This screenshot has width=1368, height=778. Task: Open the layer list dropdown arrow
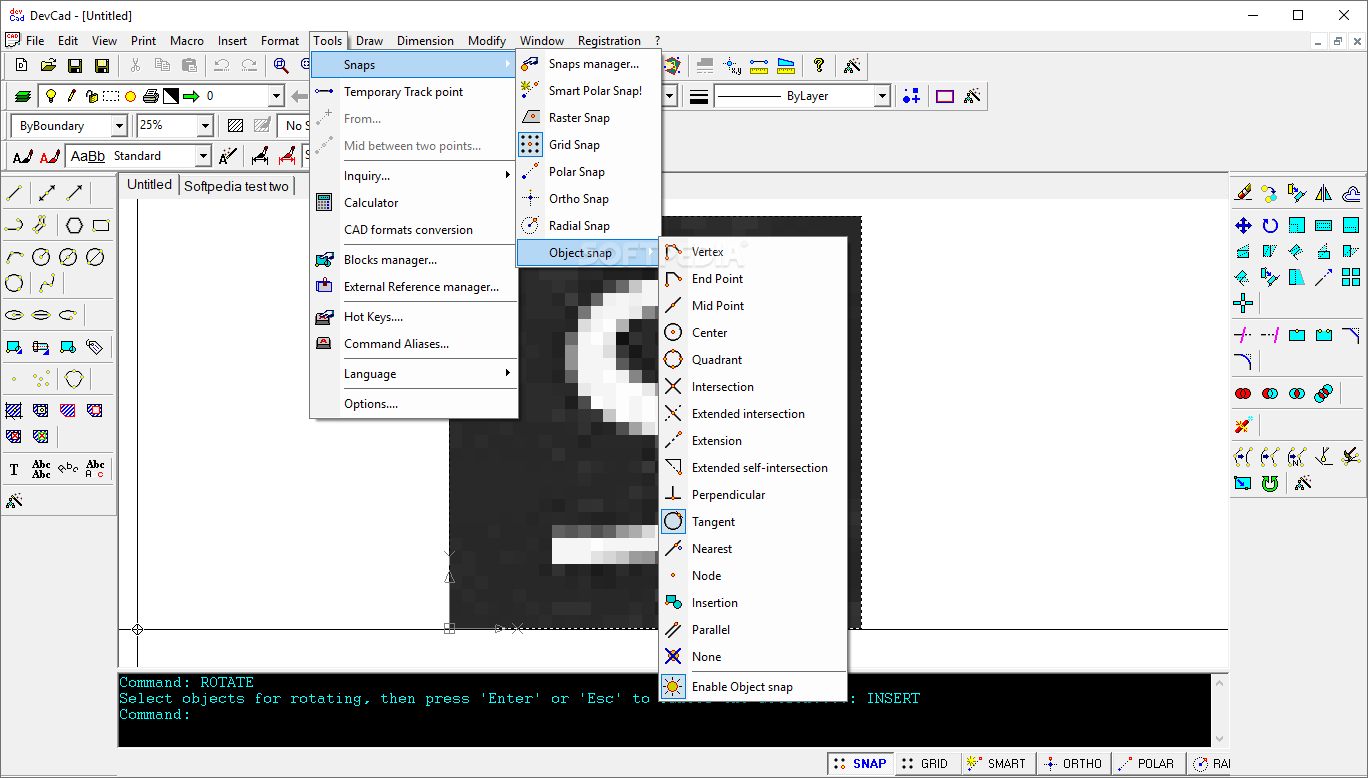[276, 96]
